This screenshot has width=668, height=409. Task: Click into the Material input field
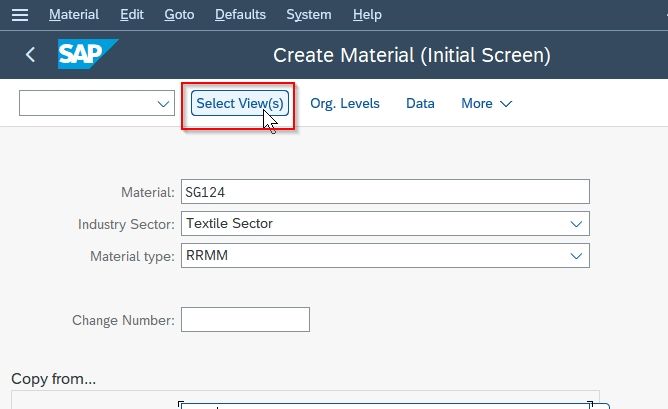click(x=385, y=192)
